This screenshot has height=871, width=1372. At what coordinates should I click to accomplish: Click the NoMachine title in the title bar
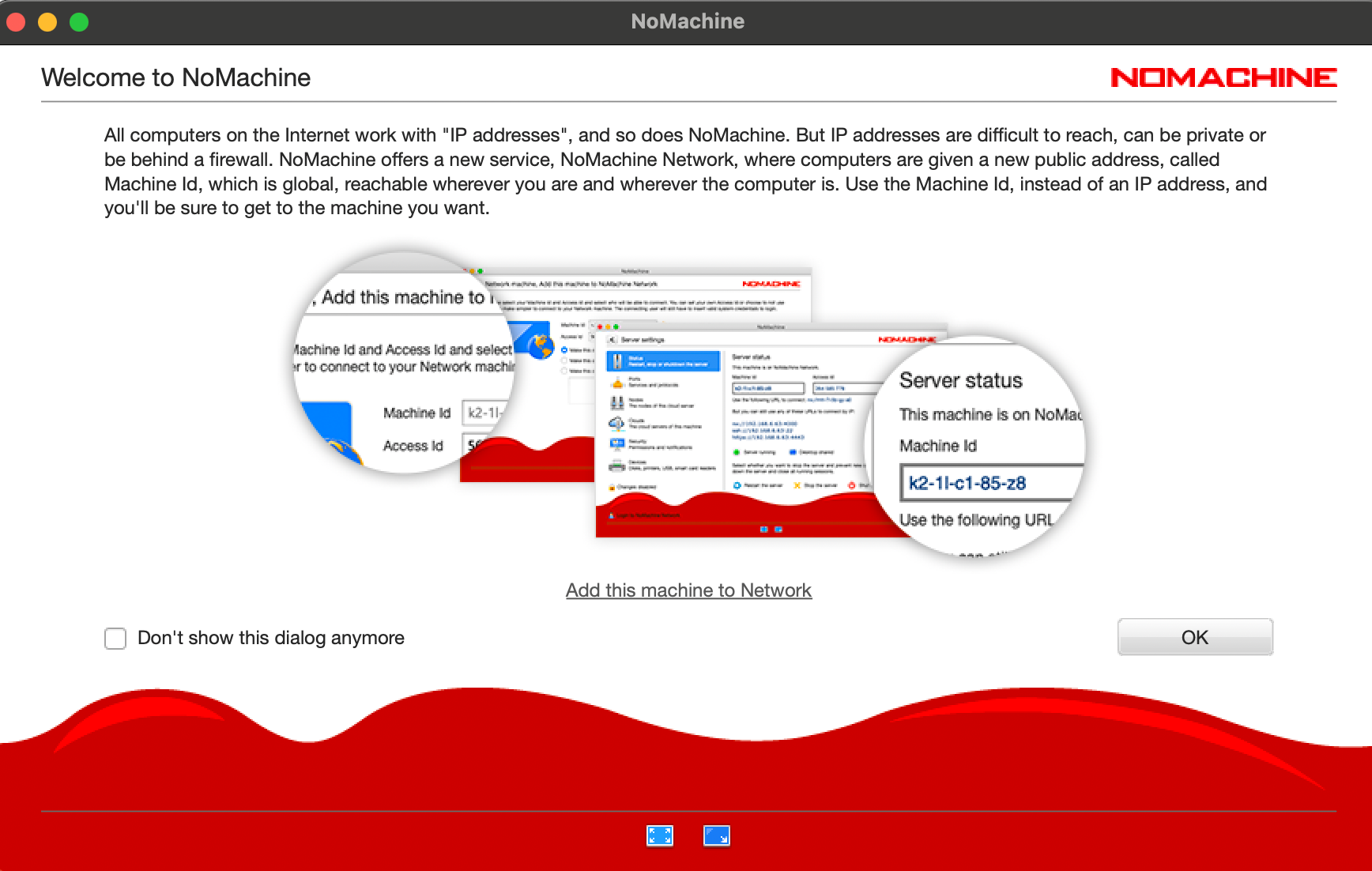tap(687, 21)
